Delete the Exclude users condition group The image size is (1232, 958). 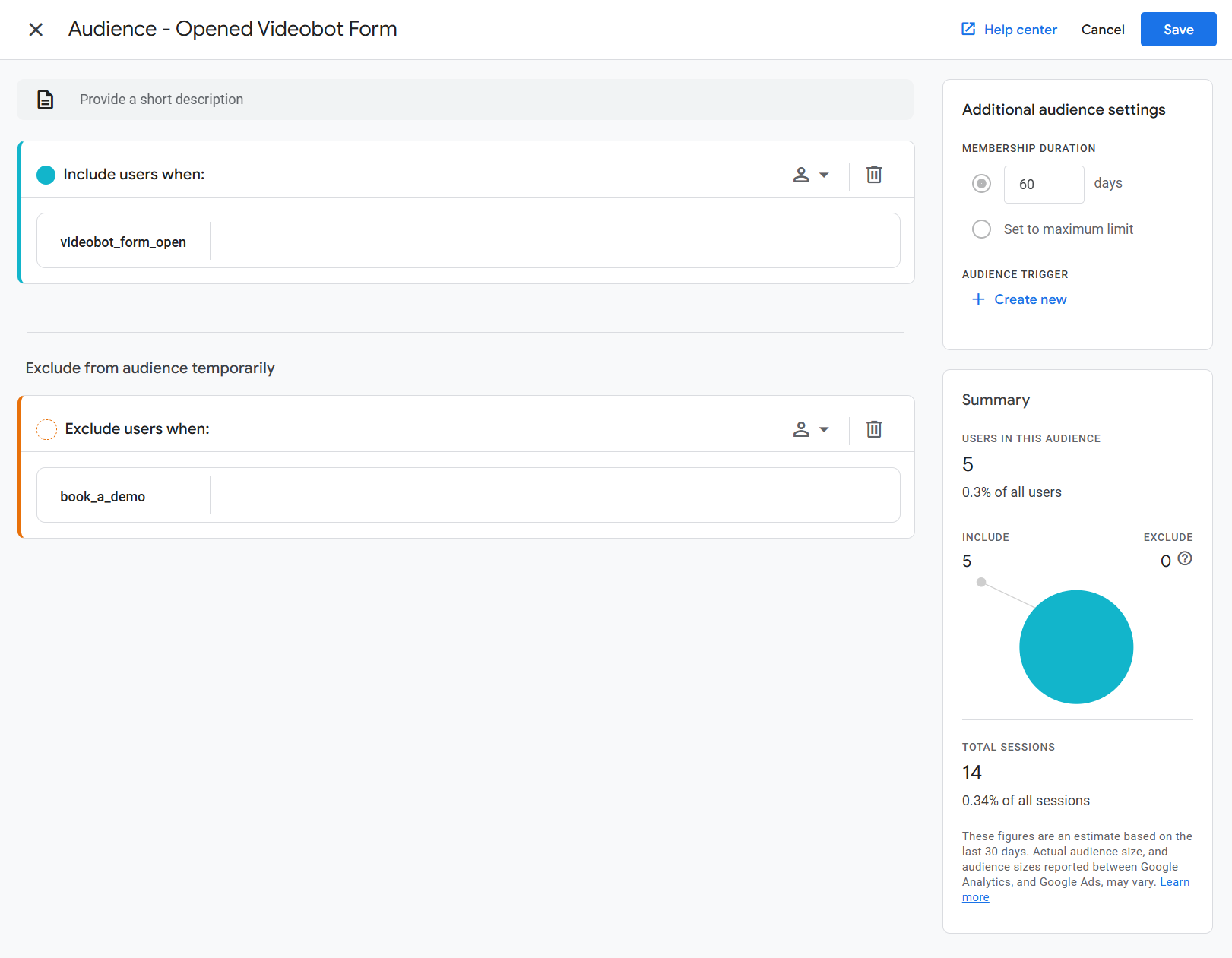coord(874,429)
